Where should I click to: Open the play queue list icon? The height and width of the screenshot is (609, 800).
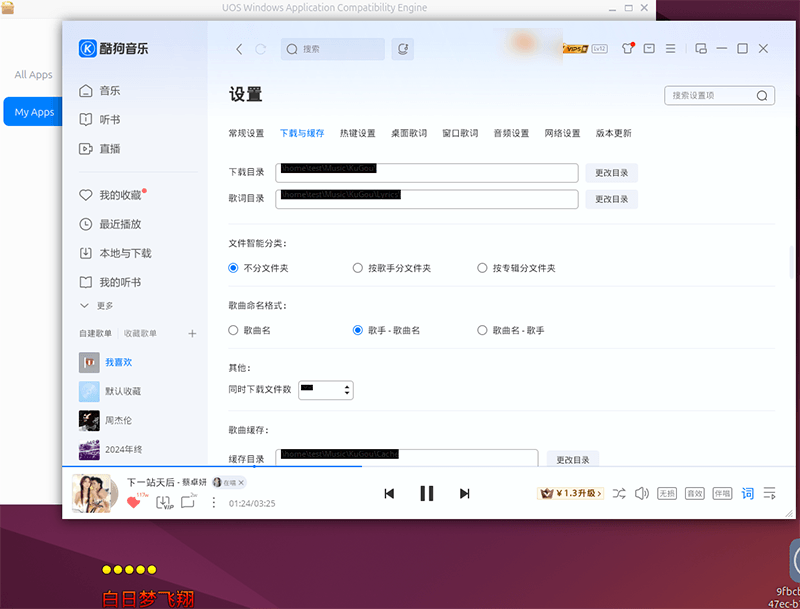(769, 493)
